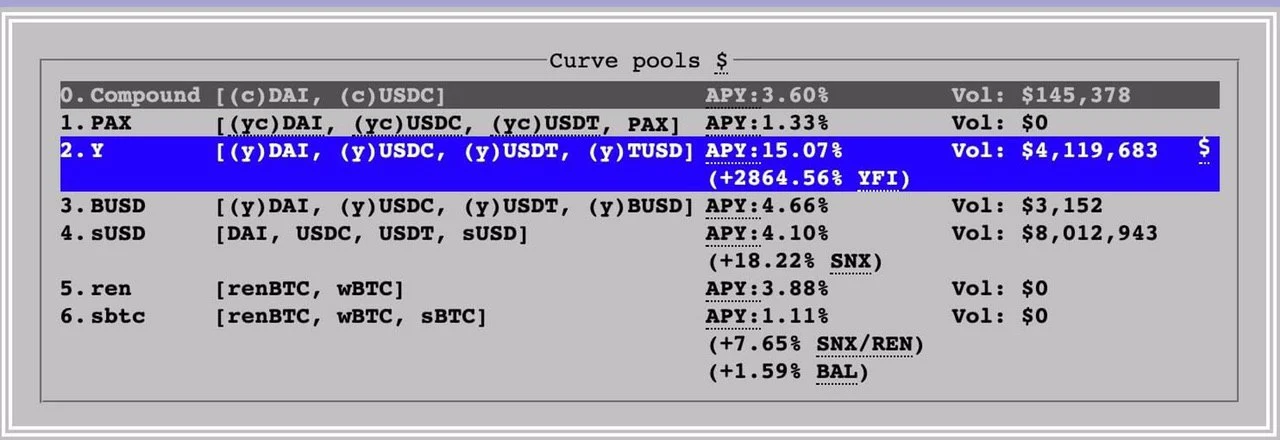
Task: Click the PAX coin list ending in PAX]
Action: pyautogui.click(x=447, y=124)
